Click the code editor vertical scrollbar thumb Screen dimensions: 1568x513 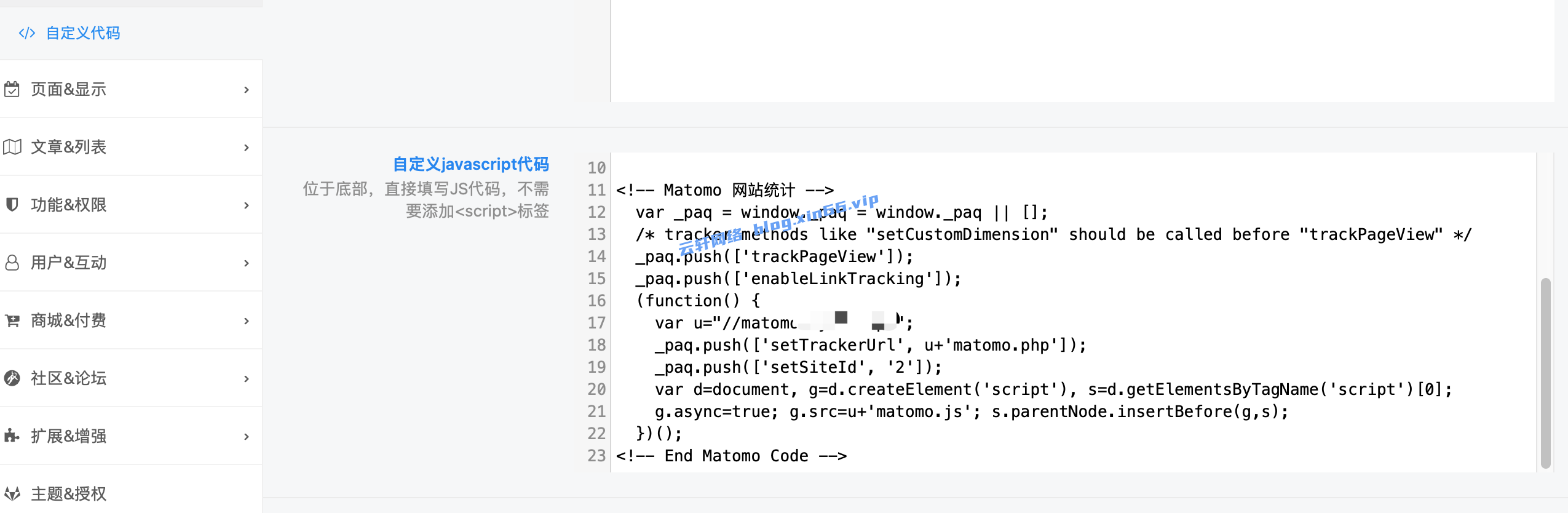(1545, 373)
